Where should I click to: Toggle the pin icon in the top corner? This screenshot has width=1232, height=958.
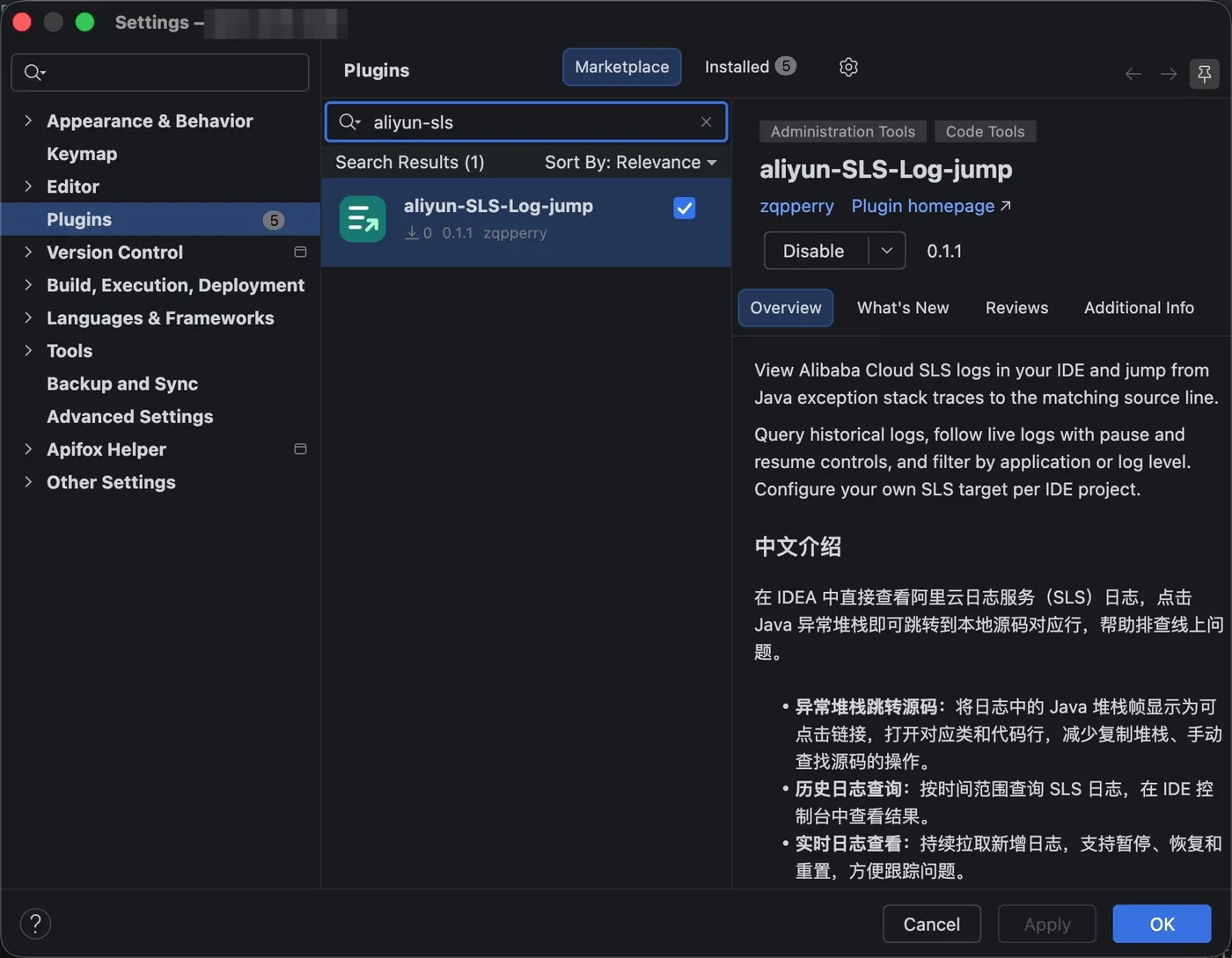[1205, 74]
